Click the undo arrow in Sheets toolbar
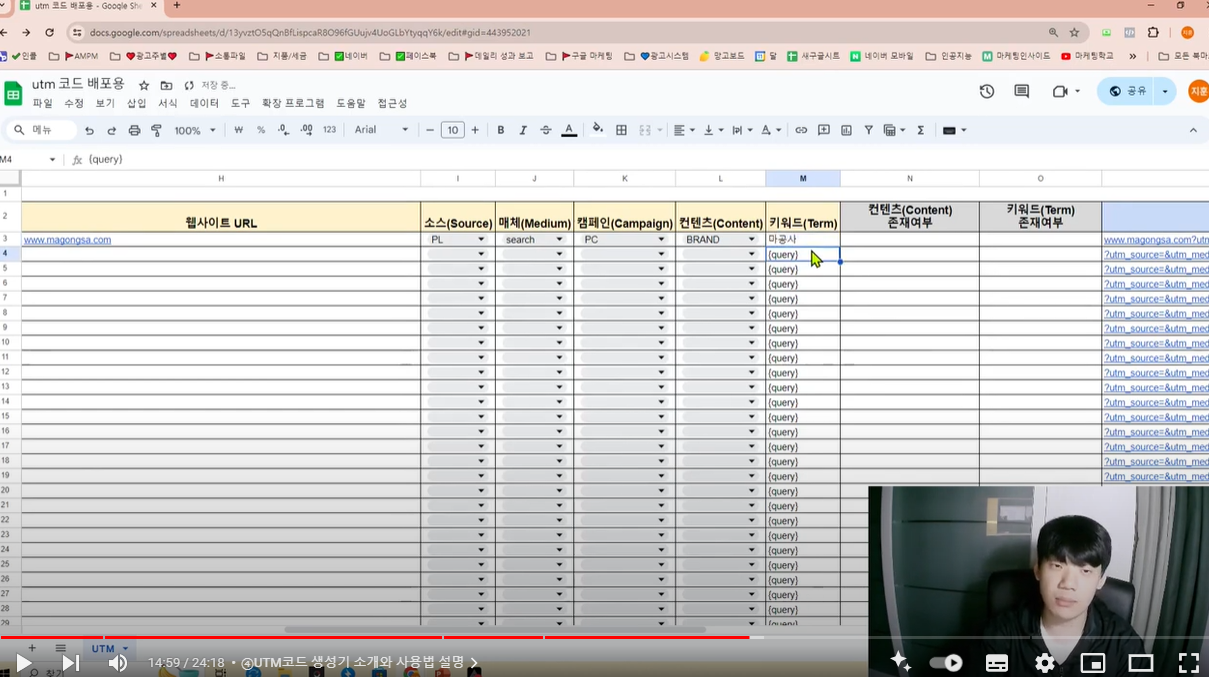The image size is (1209, 677). [x=90, y=130]
